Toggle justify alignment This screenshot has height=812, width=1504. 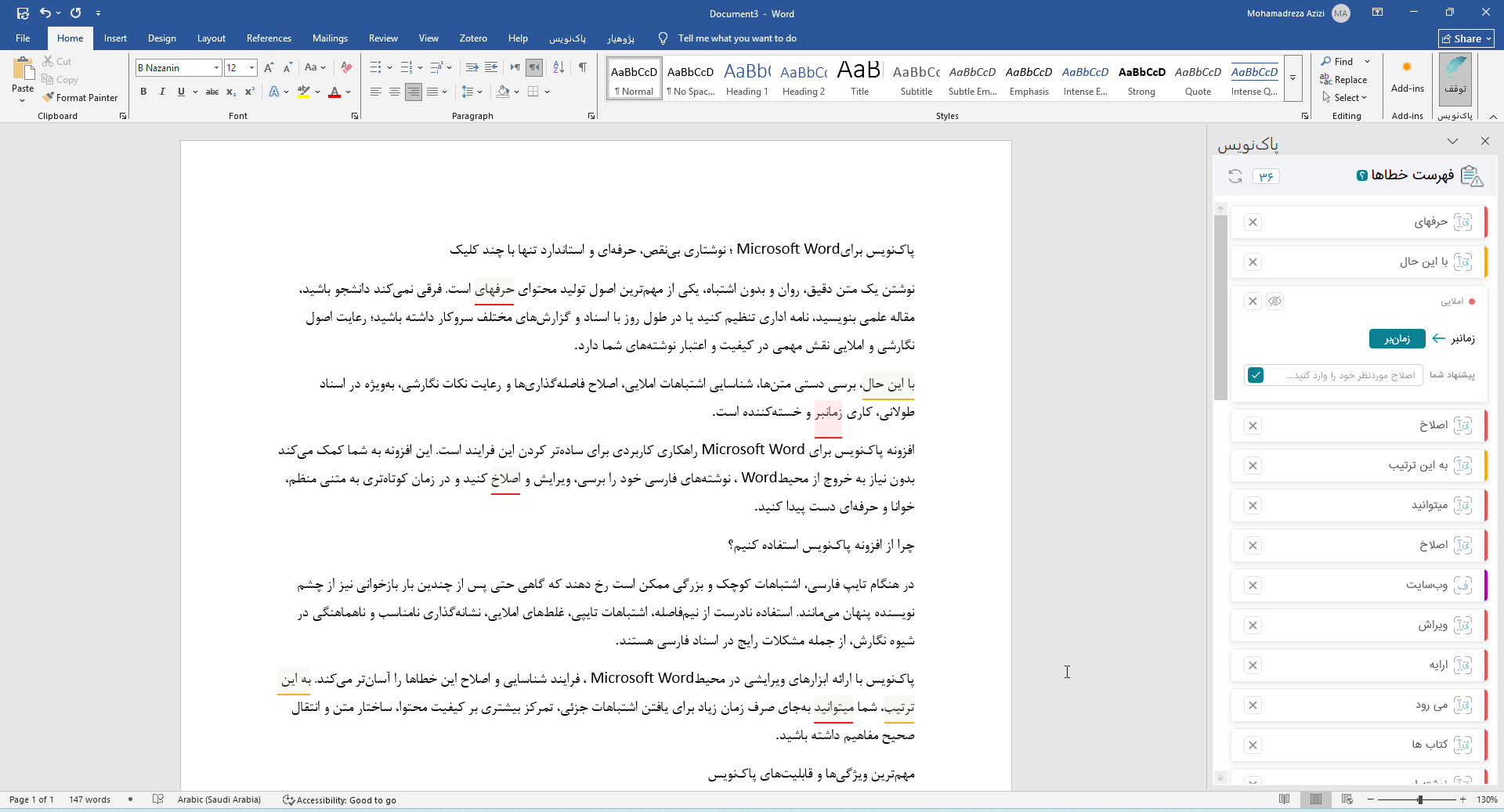(432, 92)
